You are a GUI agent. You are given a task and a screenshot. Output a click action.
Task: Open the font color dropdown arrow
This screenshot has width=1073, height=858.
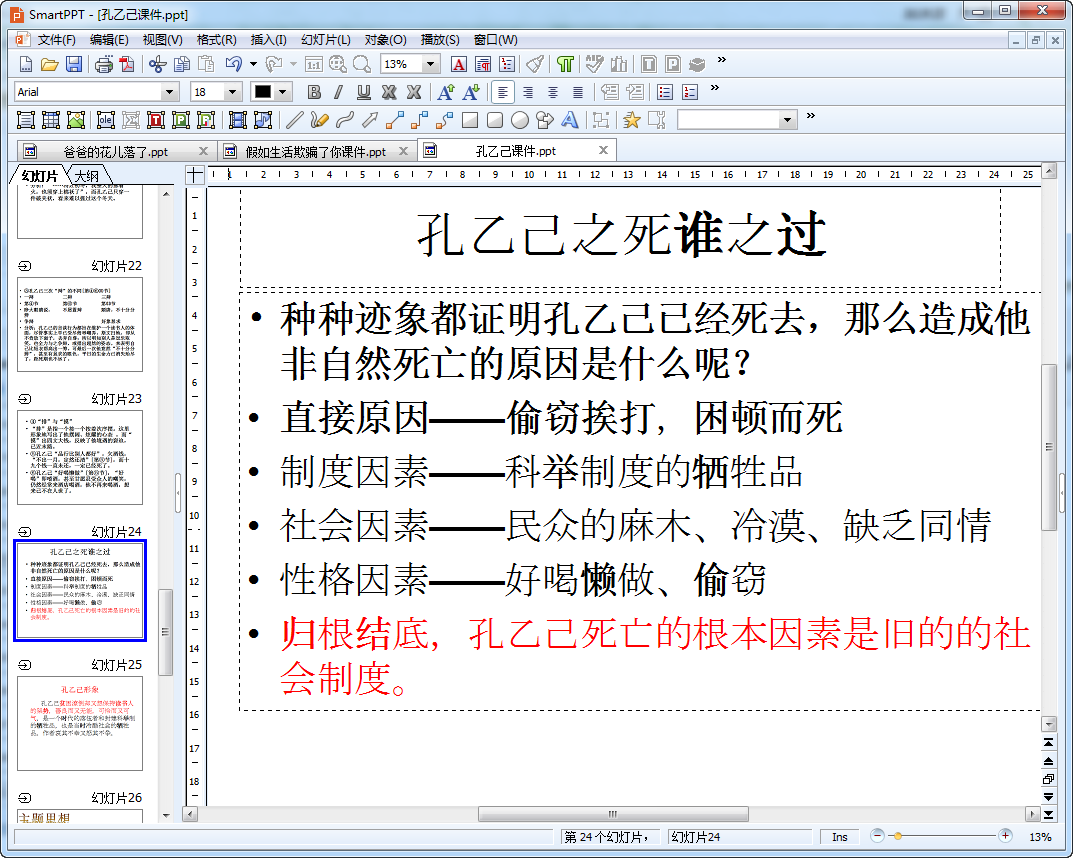pos(282,92)
